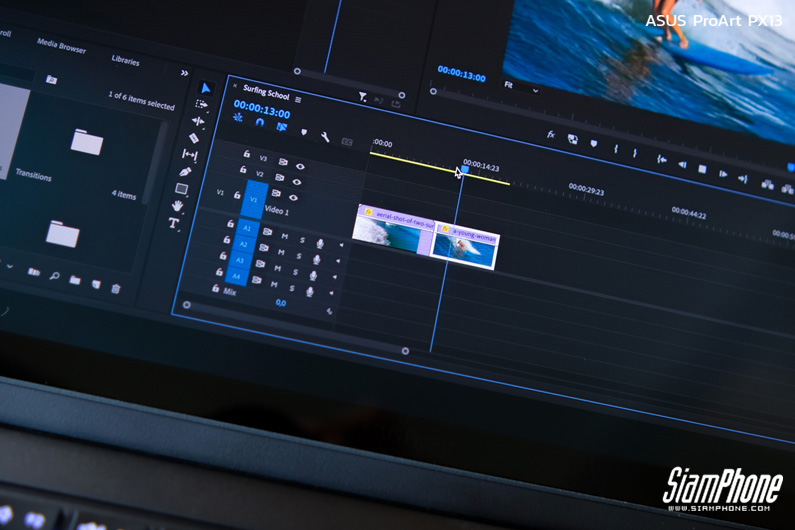
Task: Select the Selection arrow tool
Action: tap(205, 88)
